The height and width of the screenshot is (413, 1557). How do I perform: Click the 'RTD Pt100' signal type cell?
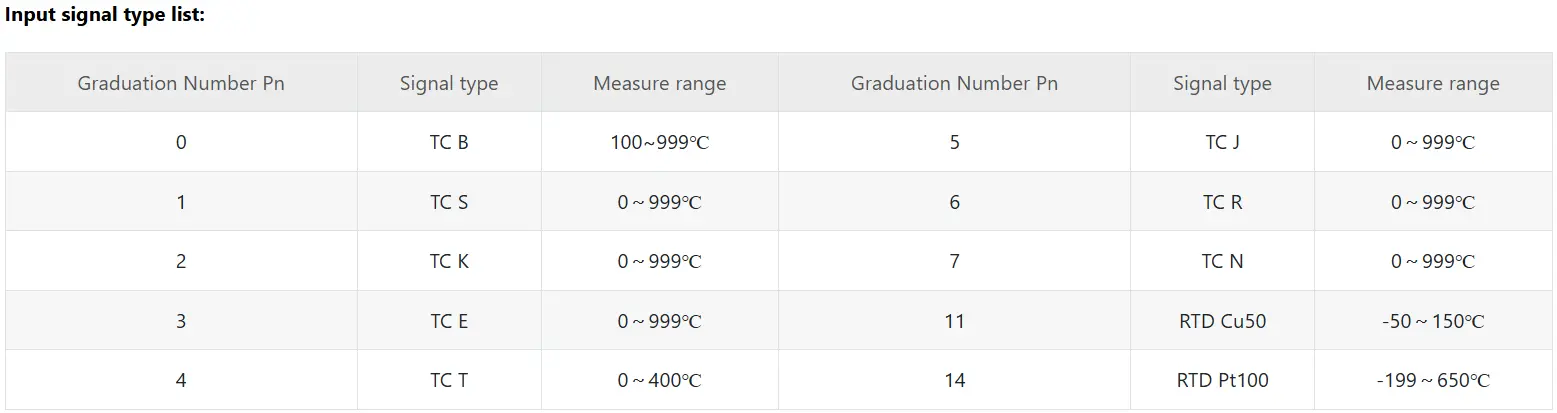1222,380
